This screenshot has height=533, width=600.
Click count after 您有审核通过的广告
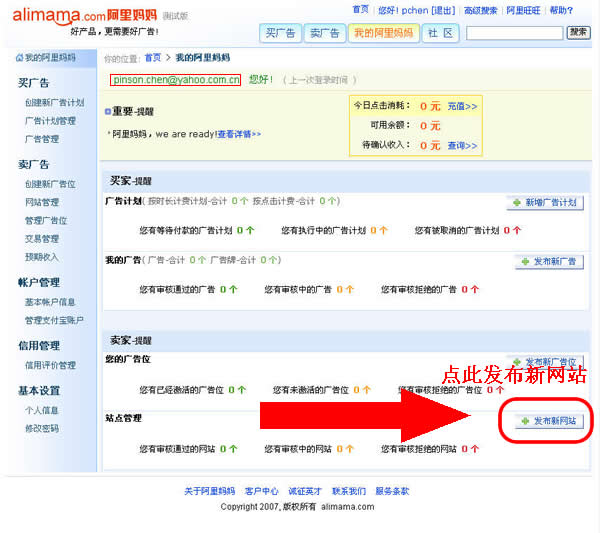tap(228, 290)
